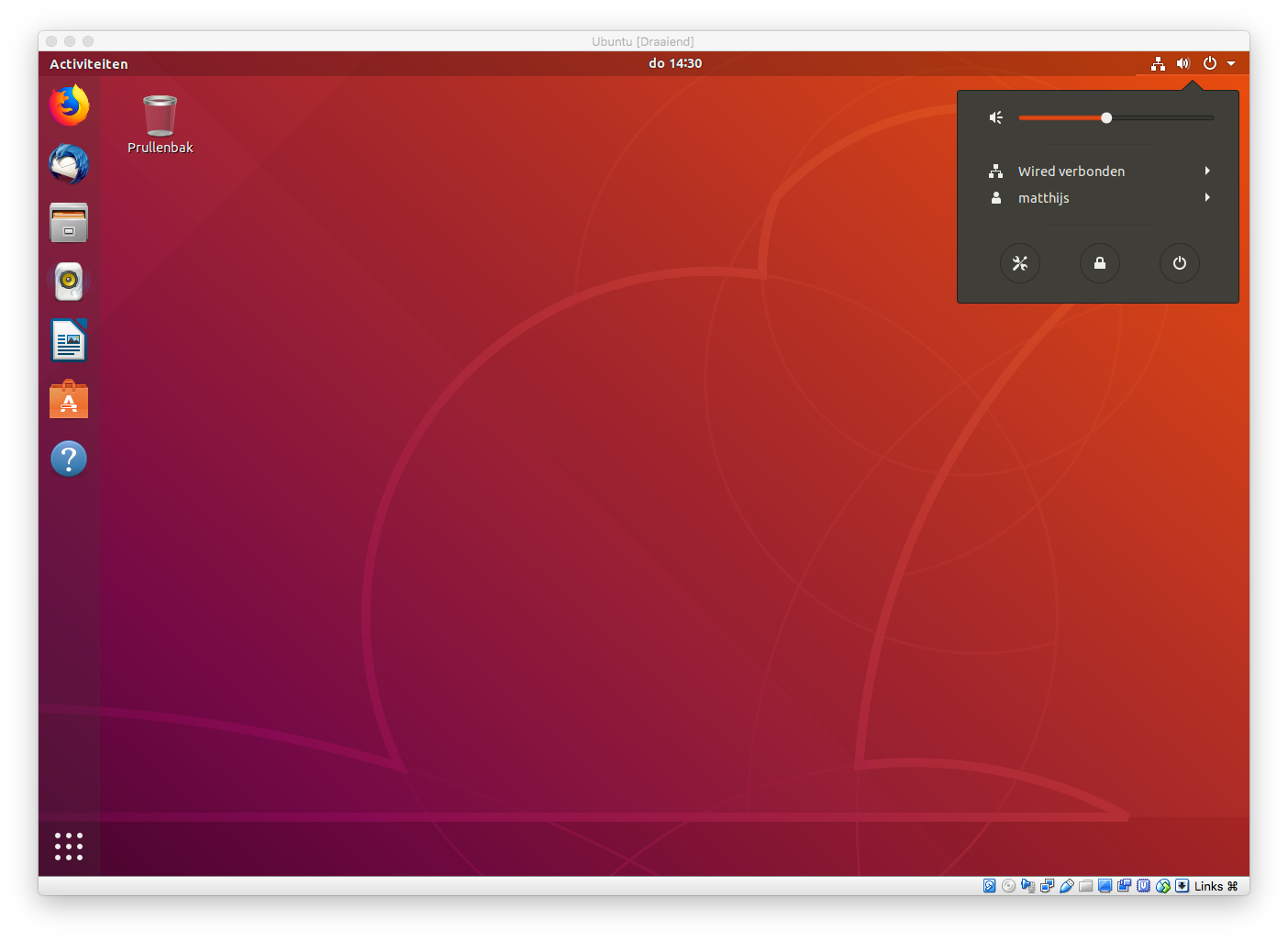Open Ubuntu Software store

pos(69,400)
